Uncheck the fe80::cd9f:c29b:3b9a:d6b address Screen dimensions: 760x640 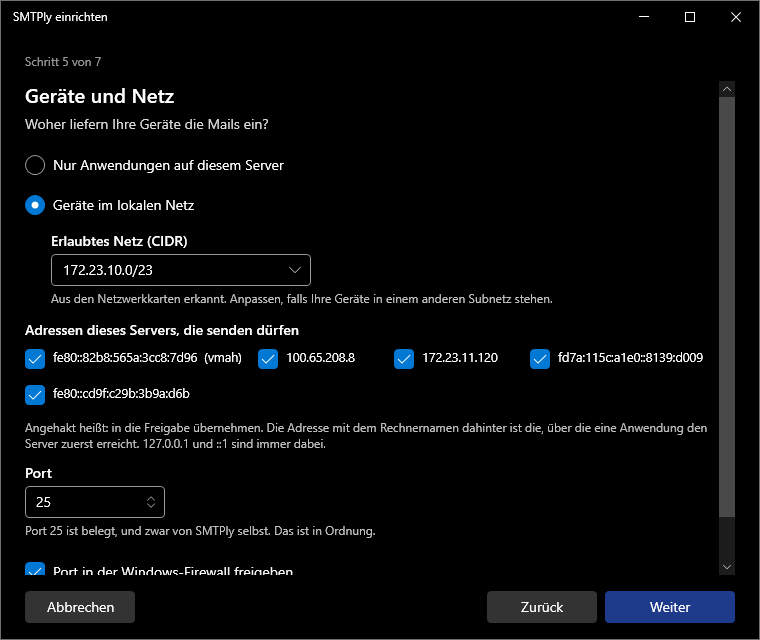35,395
